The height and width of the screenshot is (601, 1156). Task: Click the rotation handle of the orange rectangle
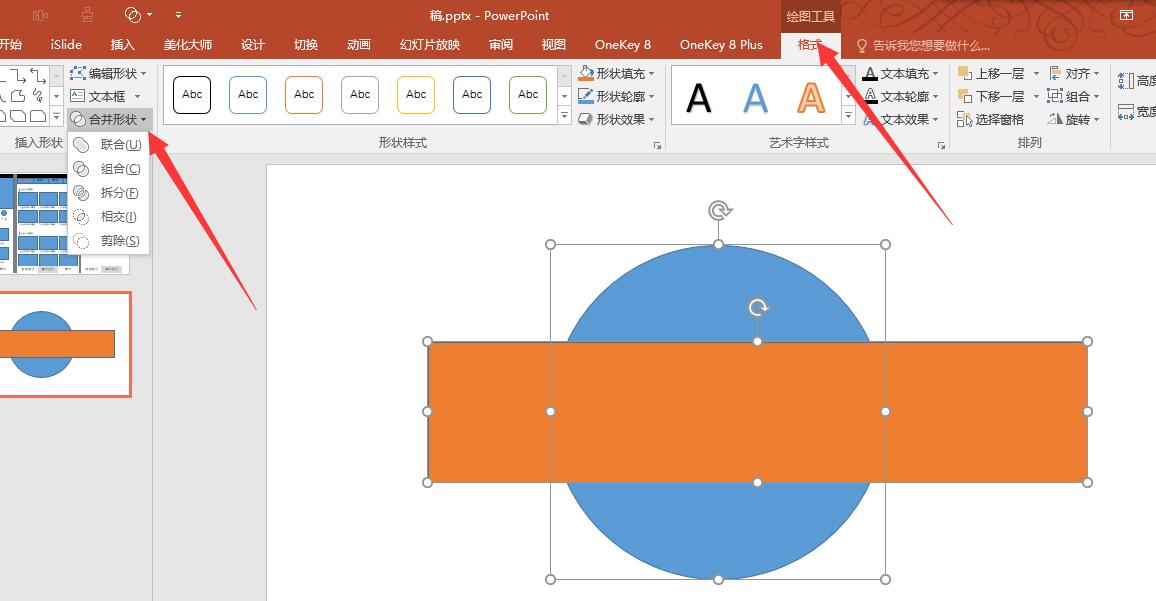[x=758, y=307]
